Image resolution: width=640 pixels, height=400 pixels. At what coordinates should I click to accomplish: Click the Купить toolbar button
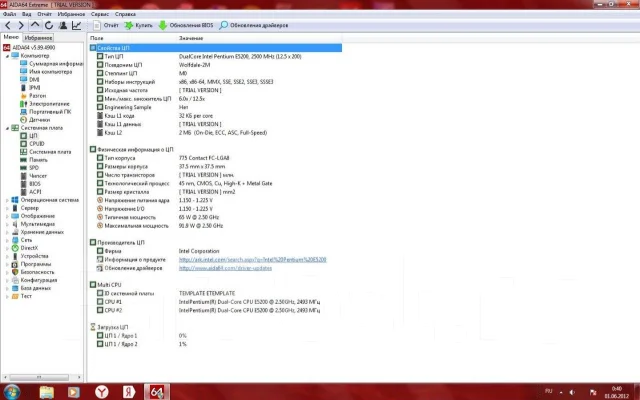click(x=138, y=25)
